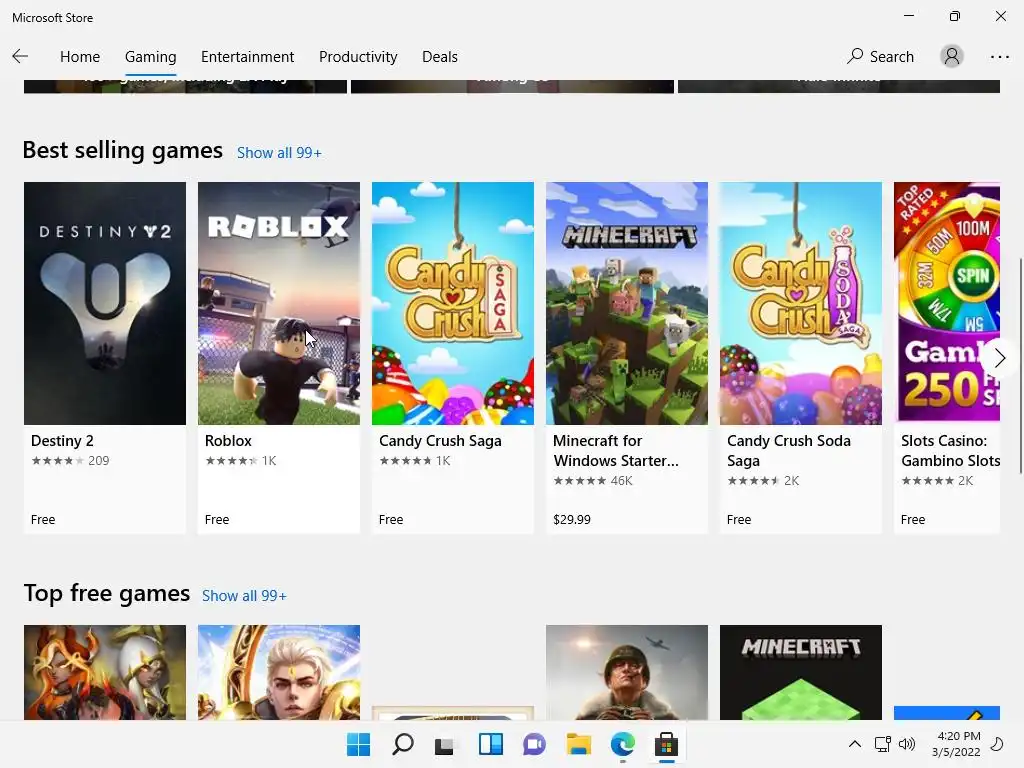Screen dimensions: 1024x768
Task: Open the three-dot See more menu
Action: point(999,57)
